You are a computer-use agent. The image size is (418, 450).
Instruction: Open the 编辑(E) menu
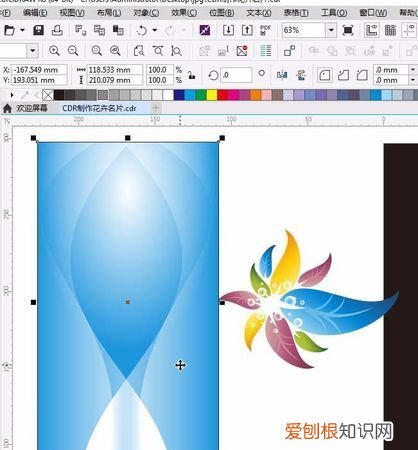(x=35, y=13)
